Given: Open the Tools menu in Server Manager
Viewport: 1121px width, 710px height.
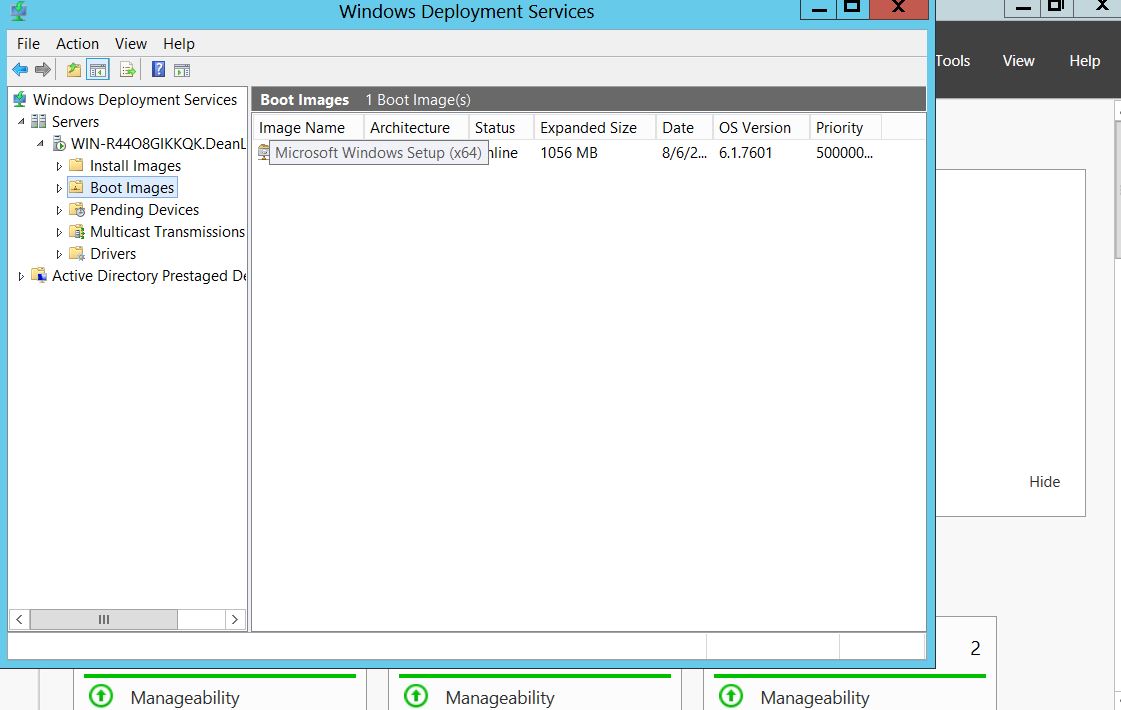Looking at the screenshot, I should click(953, 61).
